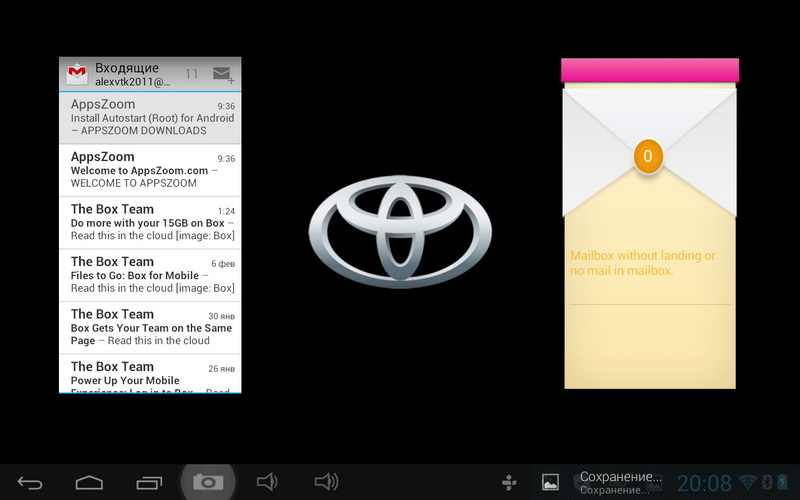
Task: Open the 15GB on Box email
Action: point(150,222)
